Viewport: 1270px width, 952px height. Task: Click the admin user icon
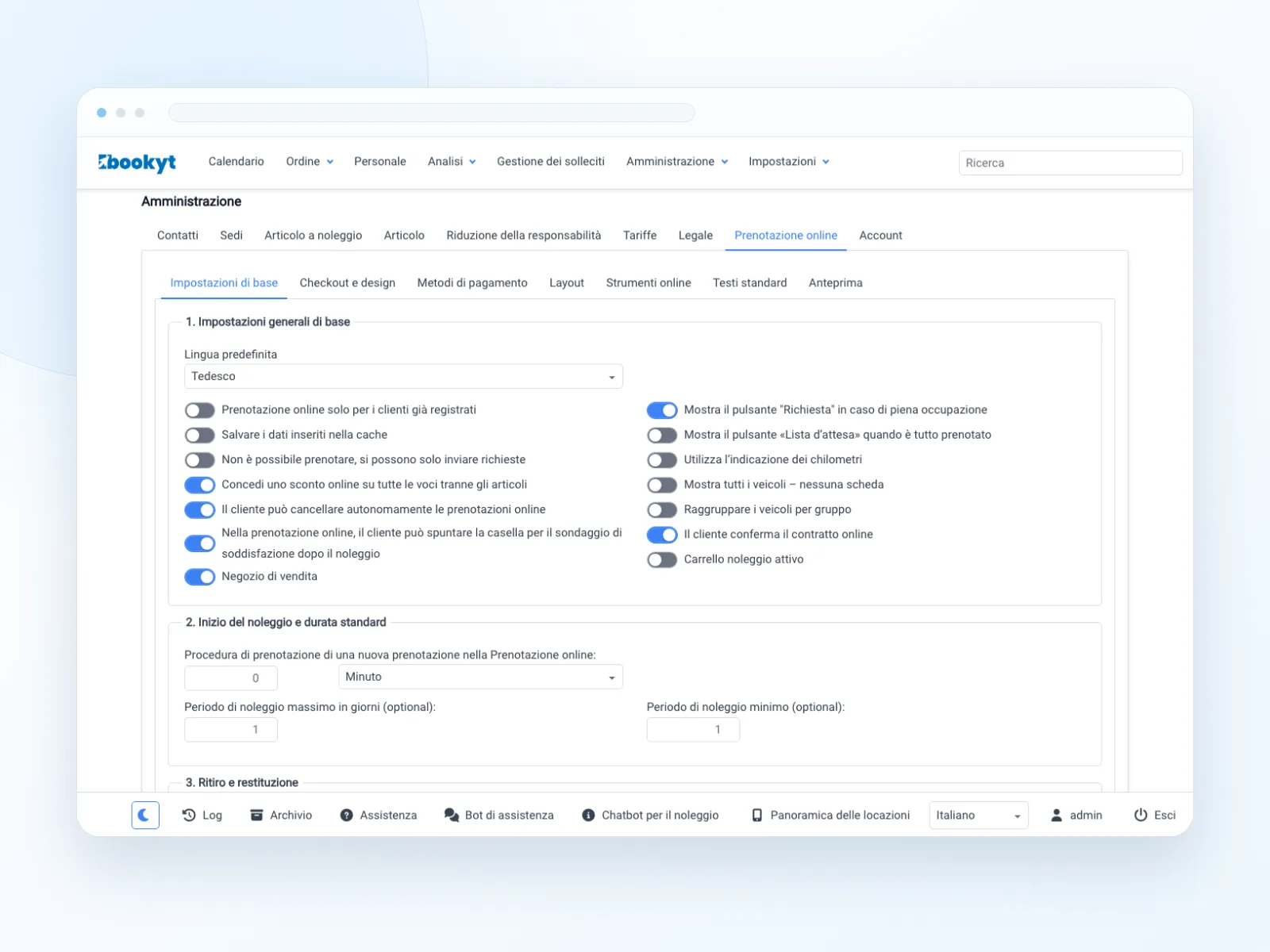point(1056,815)
